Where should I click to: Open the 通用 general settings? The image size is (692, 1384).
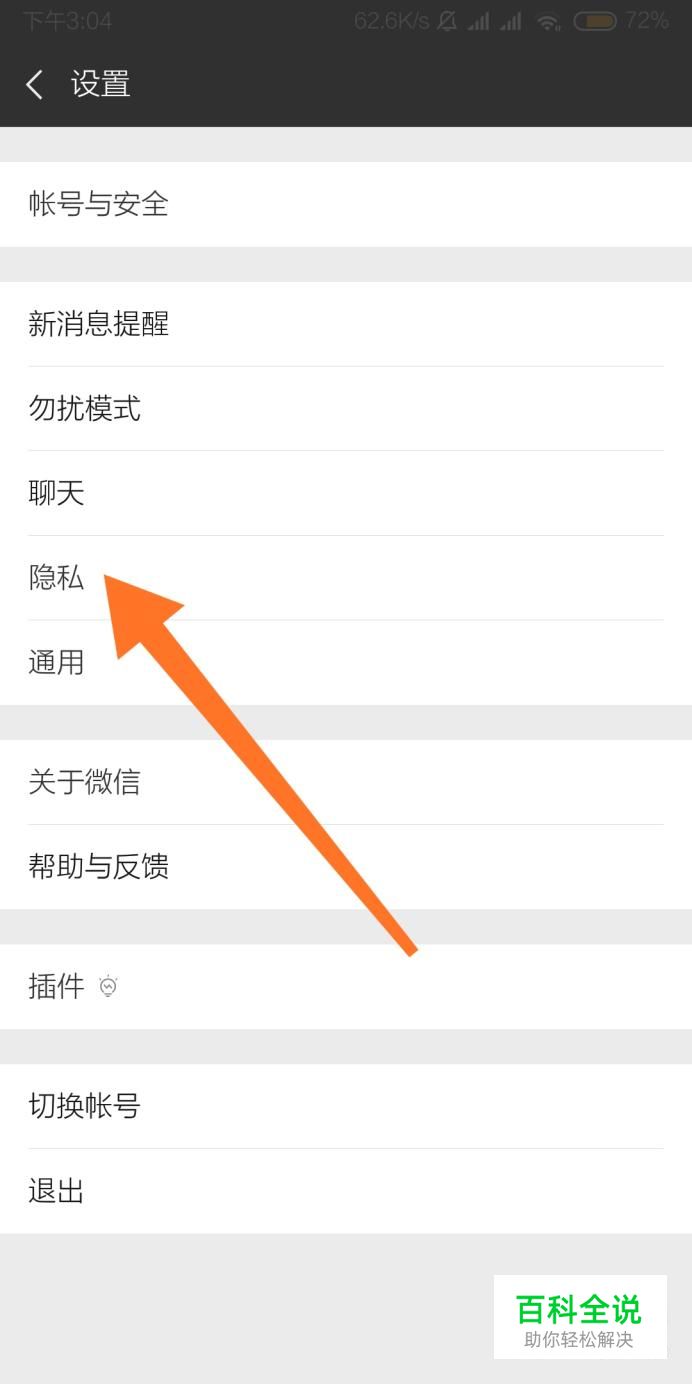click(346, 662)
